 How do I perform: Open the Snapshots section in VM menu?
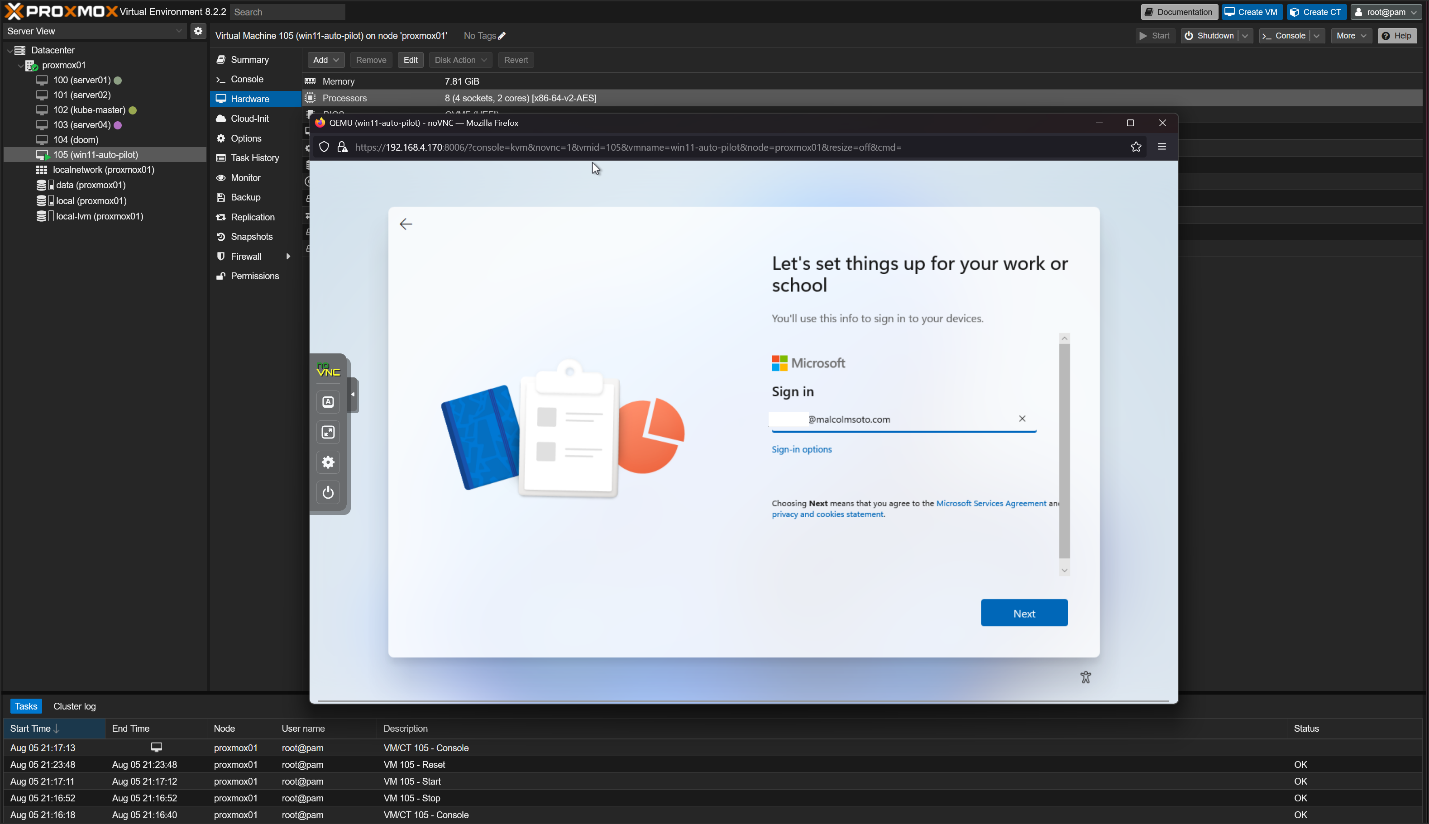tap(251, 237)
